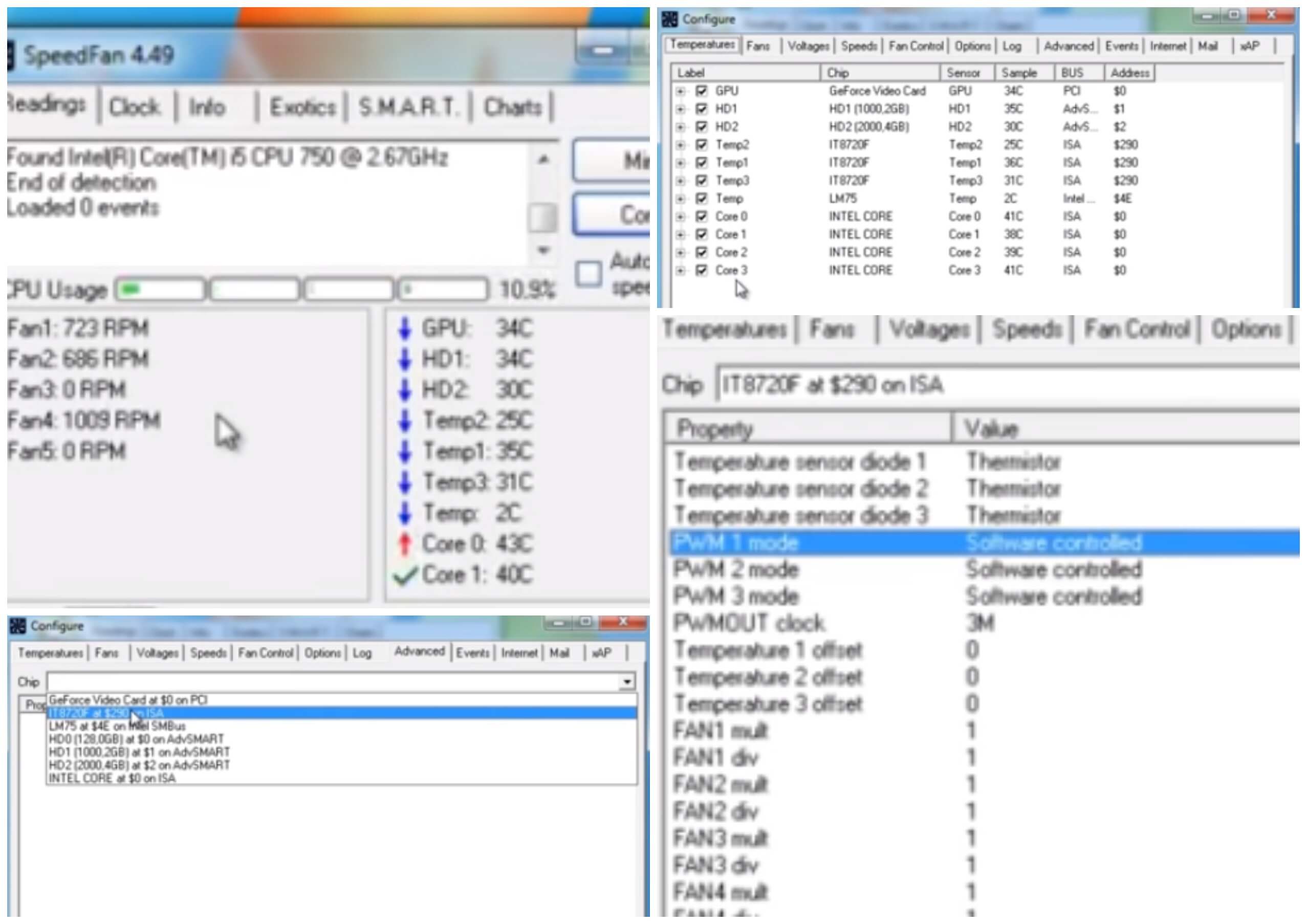The width and height of the screenshot is (1307, 924).
Task: Click the log scroll-down arrow in SpeedFan
Action: [543, 250]
